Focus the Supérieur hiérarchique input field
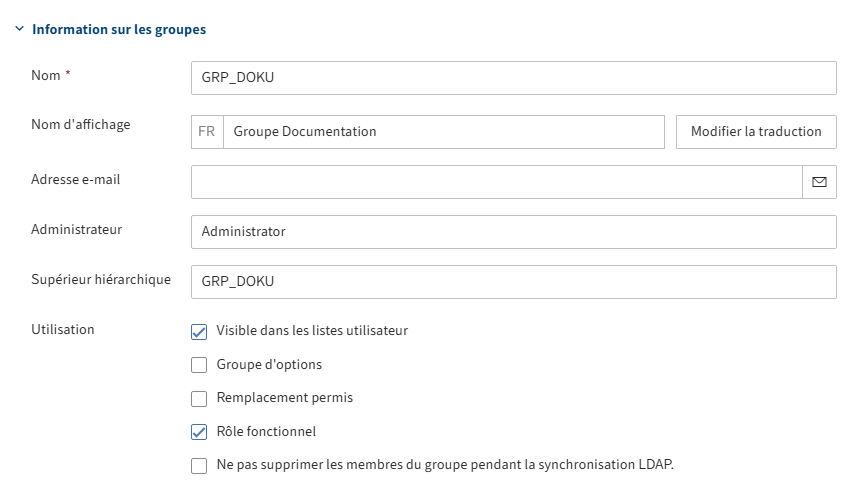The height and width of the screenshot is (501, 854). pos(513,282)
